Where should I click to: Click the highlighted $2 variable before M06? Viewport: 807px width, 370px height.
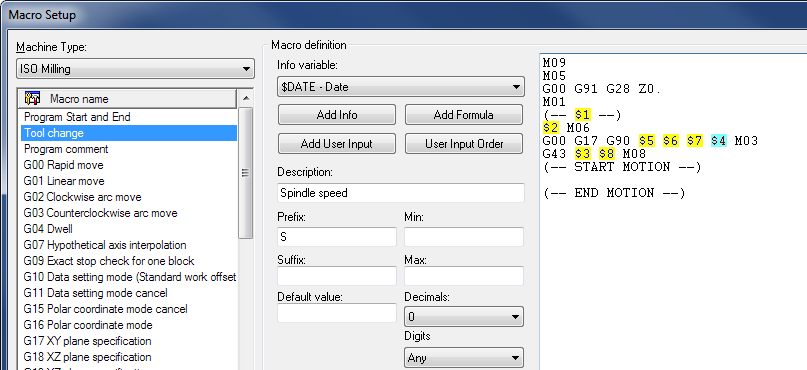click(551, 128)
